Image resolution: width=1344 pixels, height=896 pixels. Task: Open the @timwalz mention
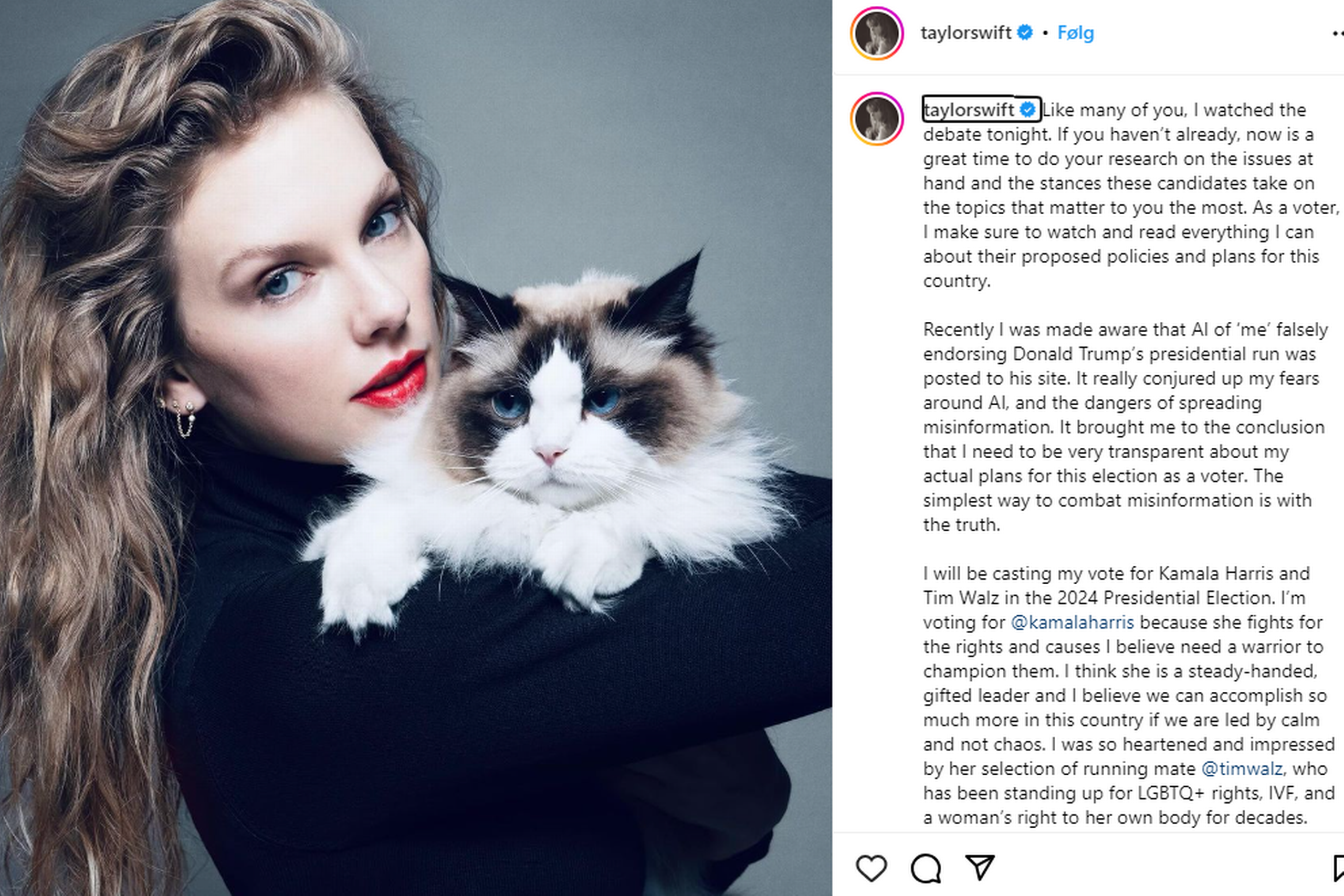pos(1242,768)
